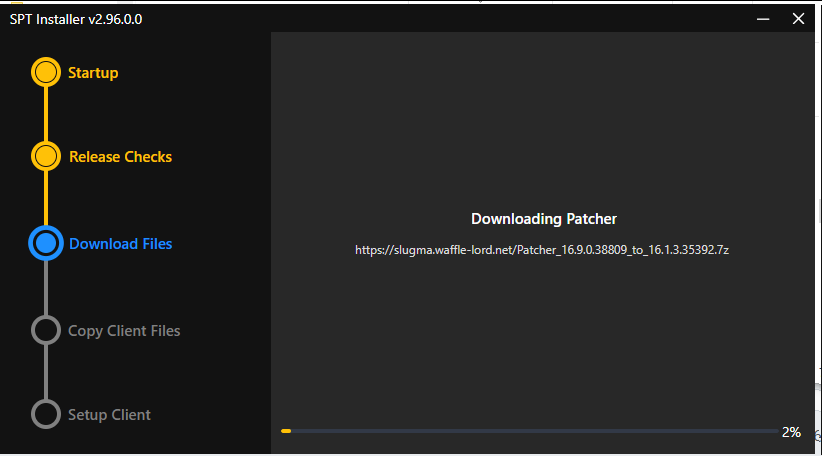The height and width of the screenshot is (456, 822).
Task: Minimize the SPT Installer window
Action: coord(763,19)
